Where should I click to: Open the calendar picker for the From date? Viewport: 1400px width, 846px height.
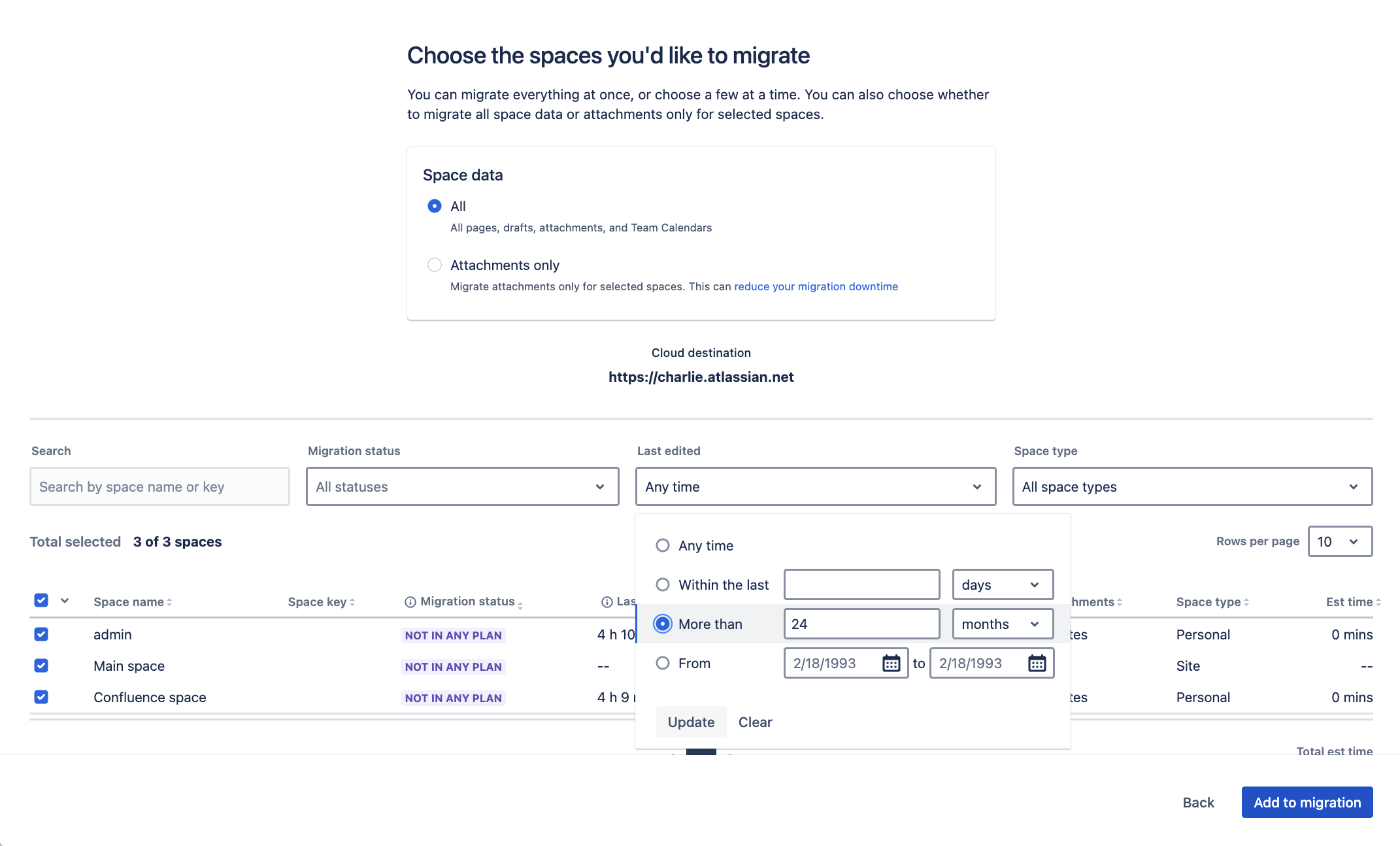point(892,663)
